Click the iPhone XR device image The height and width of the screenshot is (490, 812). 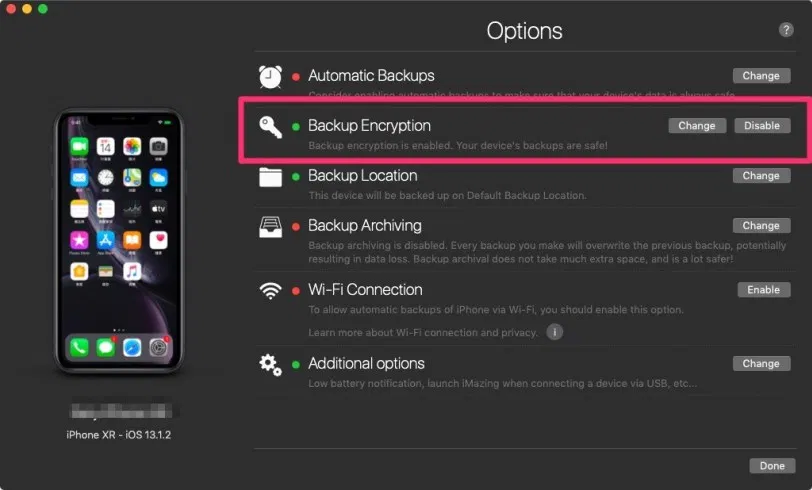pos(119,241)
